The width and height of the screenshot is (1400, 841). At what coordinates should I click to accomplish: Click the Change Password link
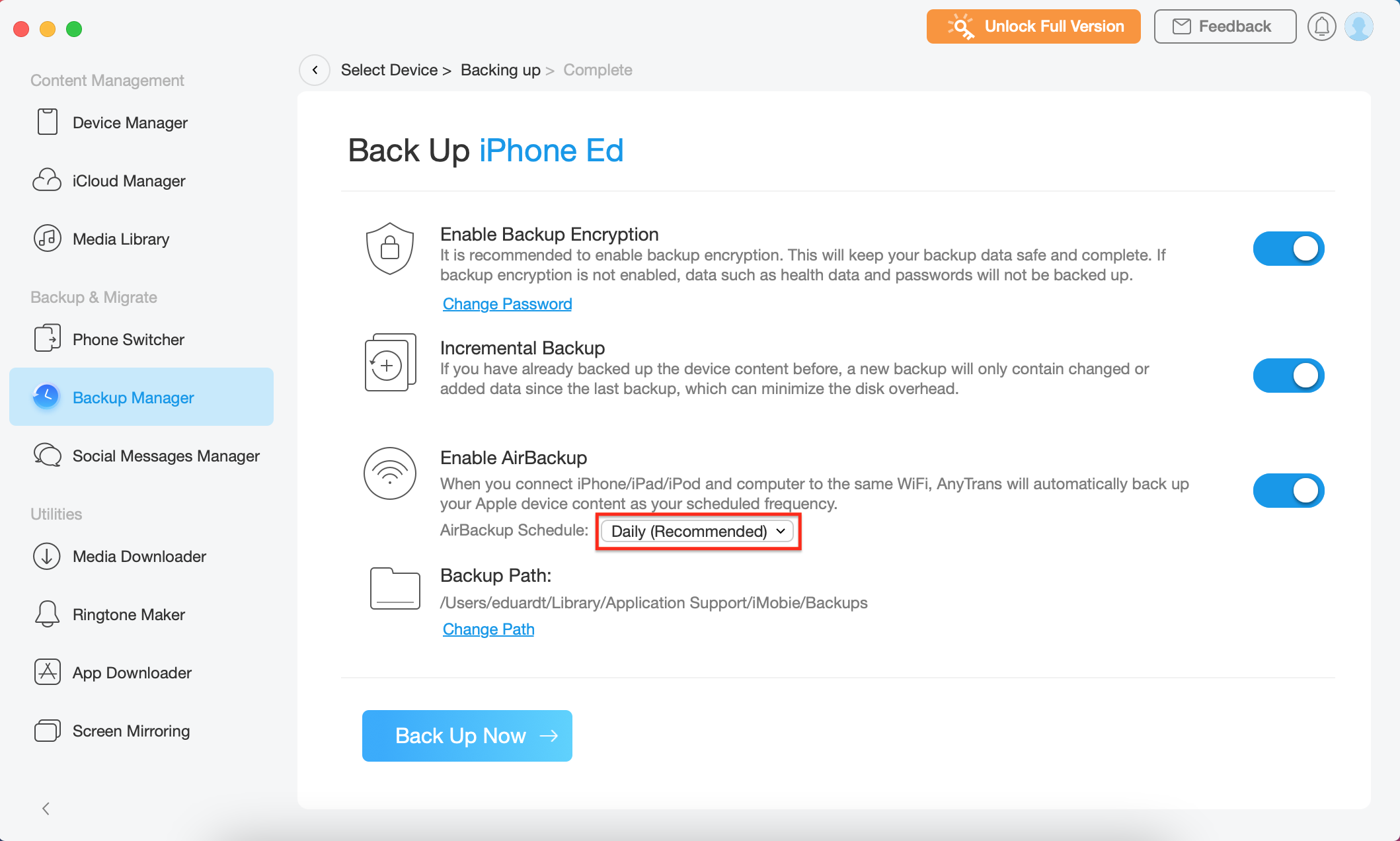(507, 304)
